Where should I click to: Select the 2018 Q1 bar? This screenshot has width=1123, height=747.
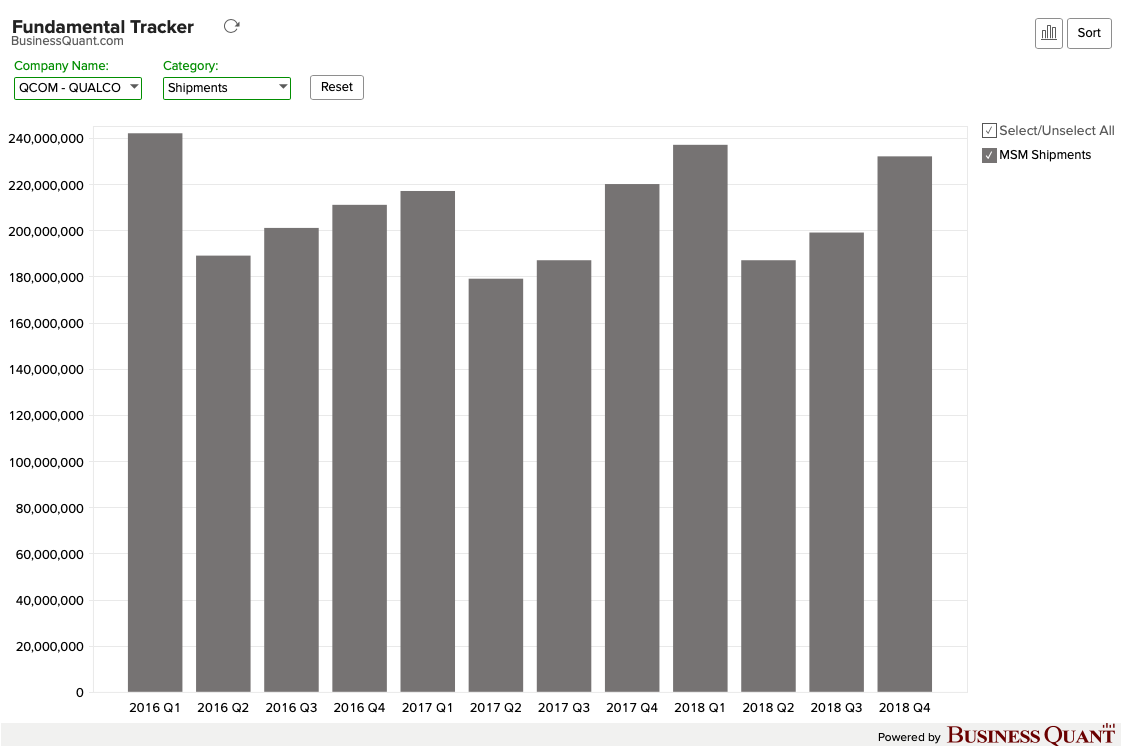(700, 418)
